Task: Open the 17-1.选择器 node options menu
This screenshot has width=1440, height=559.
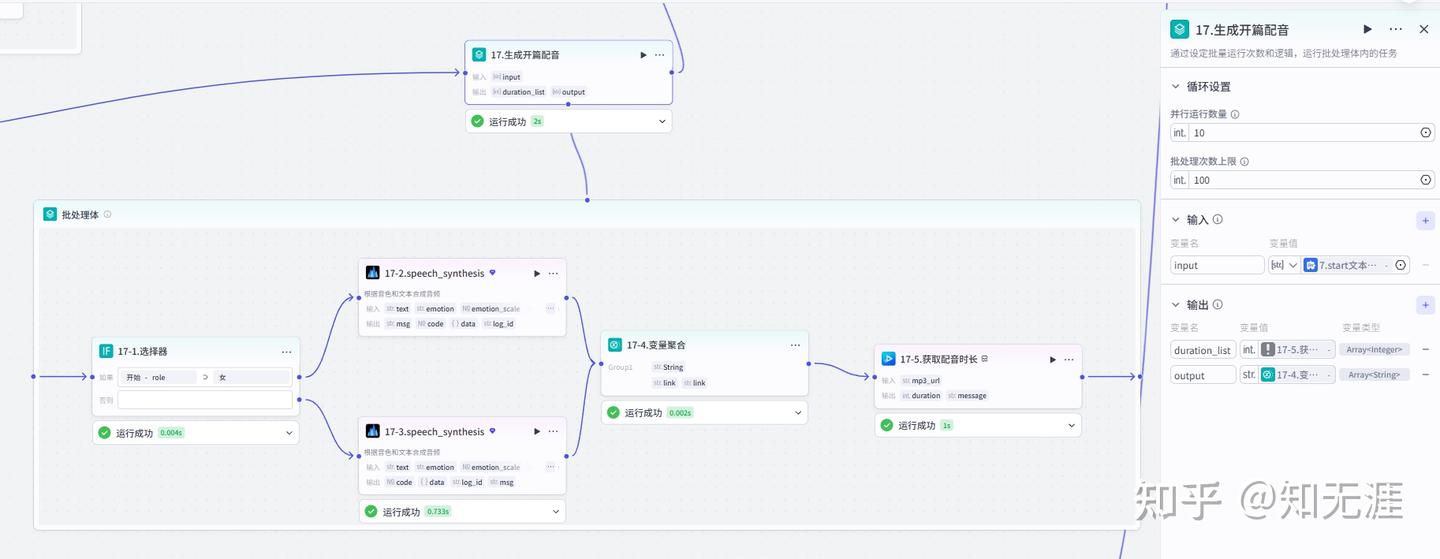Action: [287, 351]
